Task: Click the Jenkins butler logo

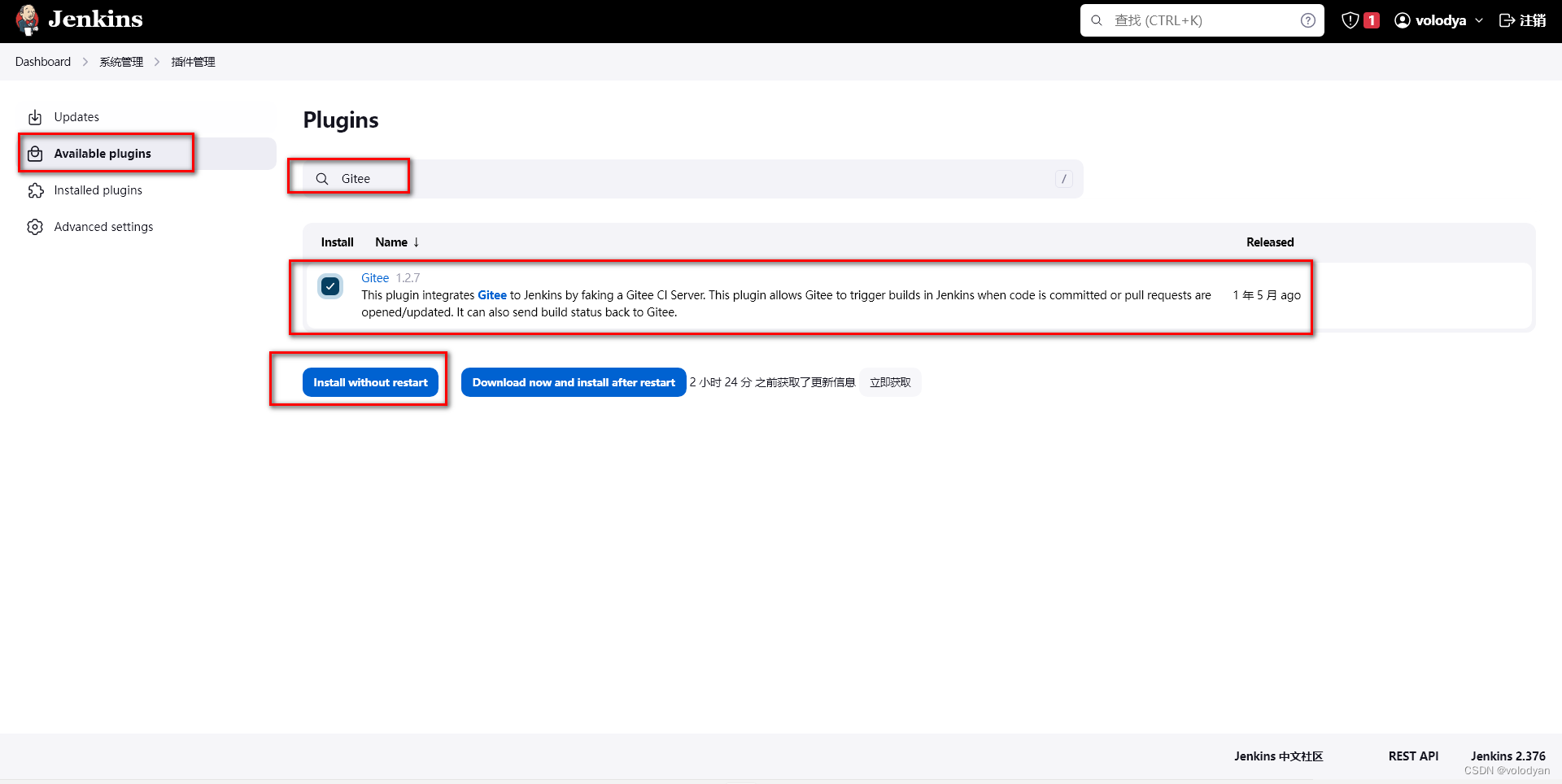Action: (x=27, y=20)
